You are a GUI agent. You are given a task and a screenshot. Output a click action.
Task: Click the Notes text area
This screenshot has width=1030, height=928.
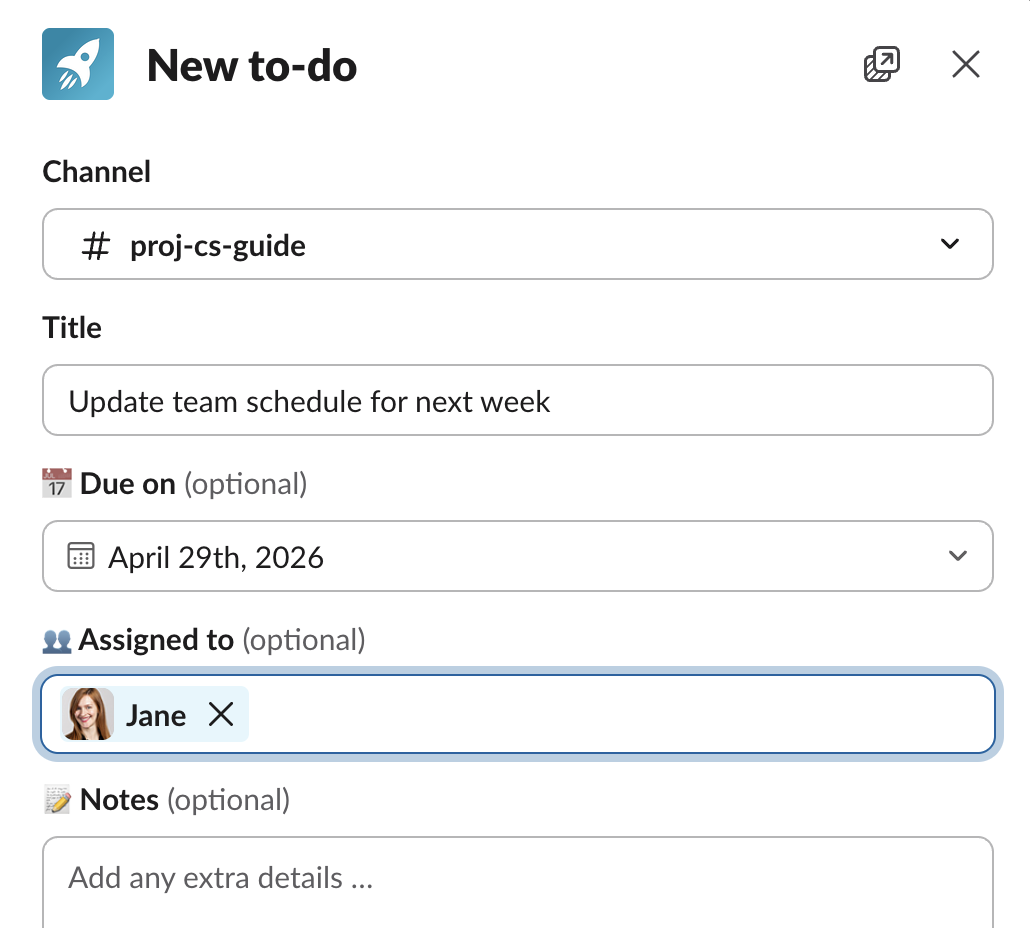click(x=517, y=878)
